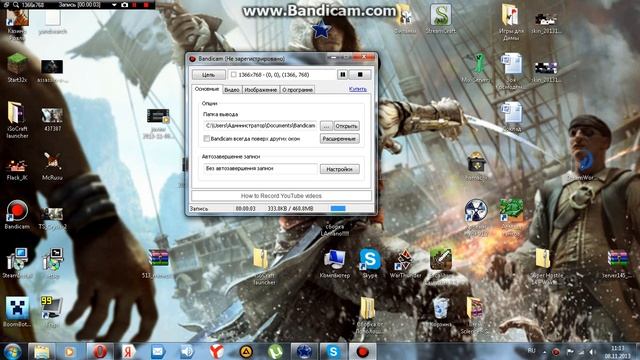Open the Fraps 99 desktop icon
The width and height of the screenshot is (640, 360).
pos(51,312)
